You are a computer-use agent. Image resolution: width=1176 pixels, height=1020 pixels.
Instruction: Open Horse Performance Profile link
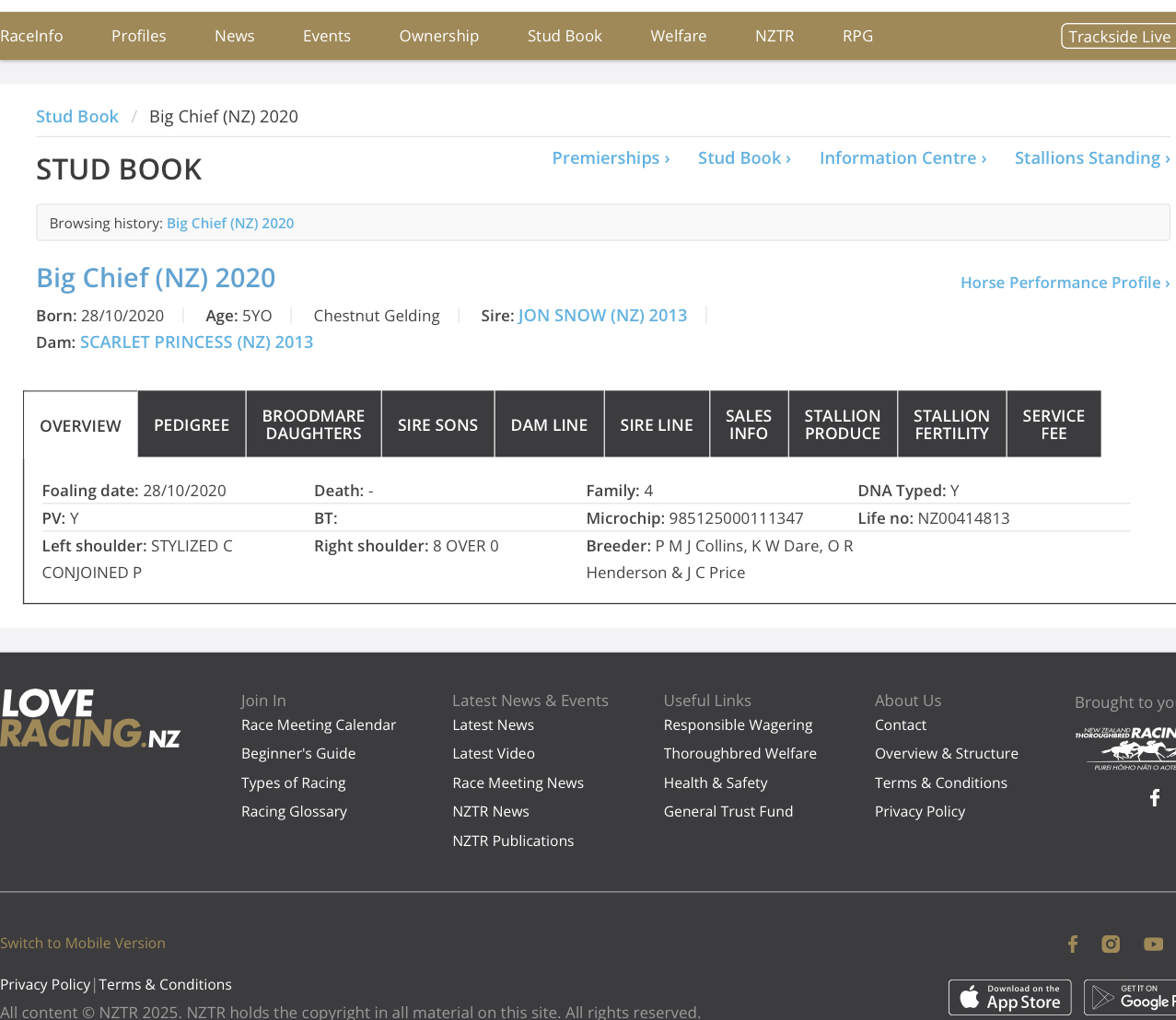pos(1065,283)
